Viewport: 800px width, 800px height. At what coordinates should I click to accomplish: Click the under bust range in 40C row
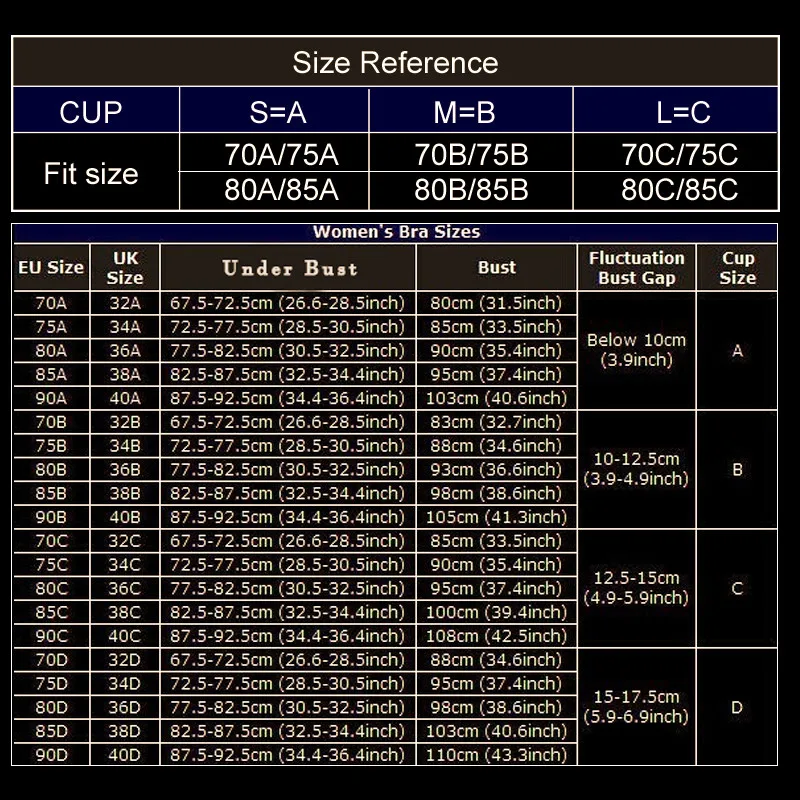[288, 636]
